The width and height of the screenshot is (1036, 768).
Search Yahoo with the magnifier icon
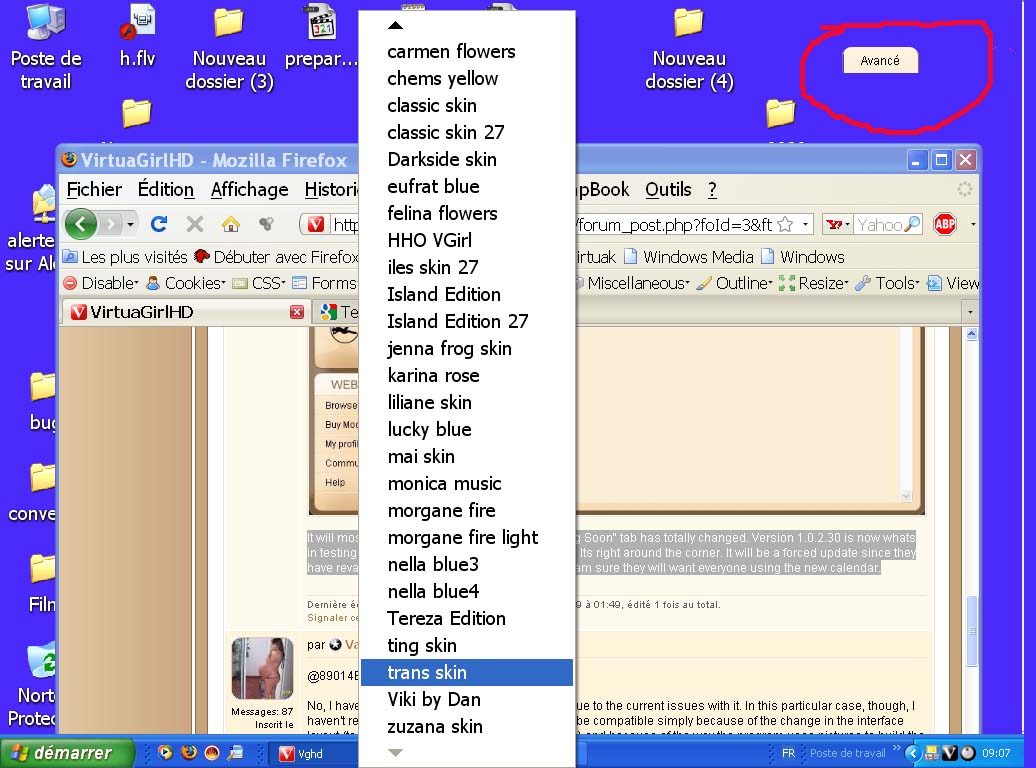tap(912, 225)
